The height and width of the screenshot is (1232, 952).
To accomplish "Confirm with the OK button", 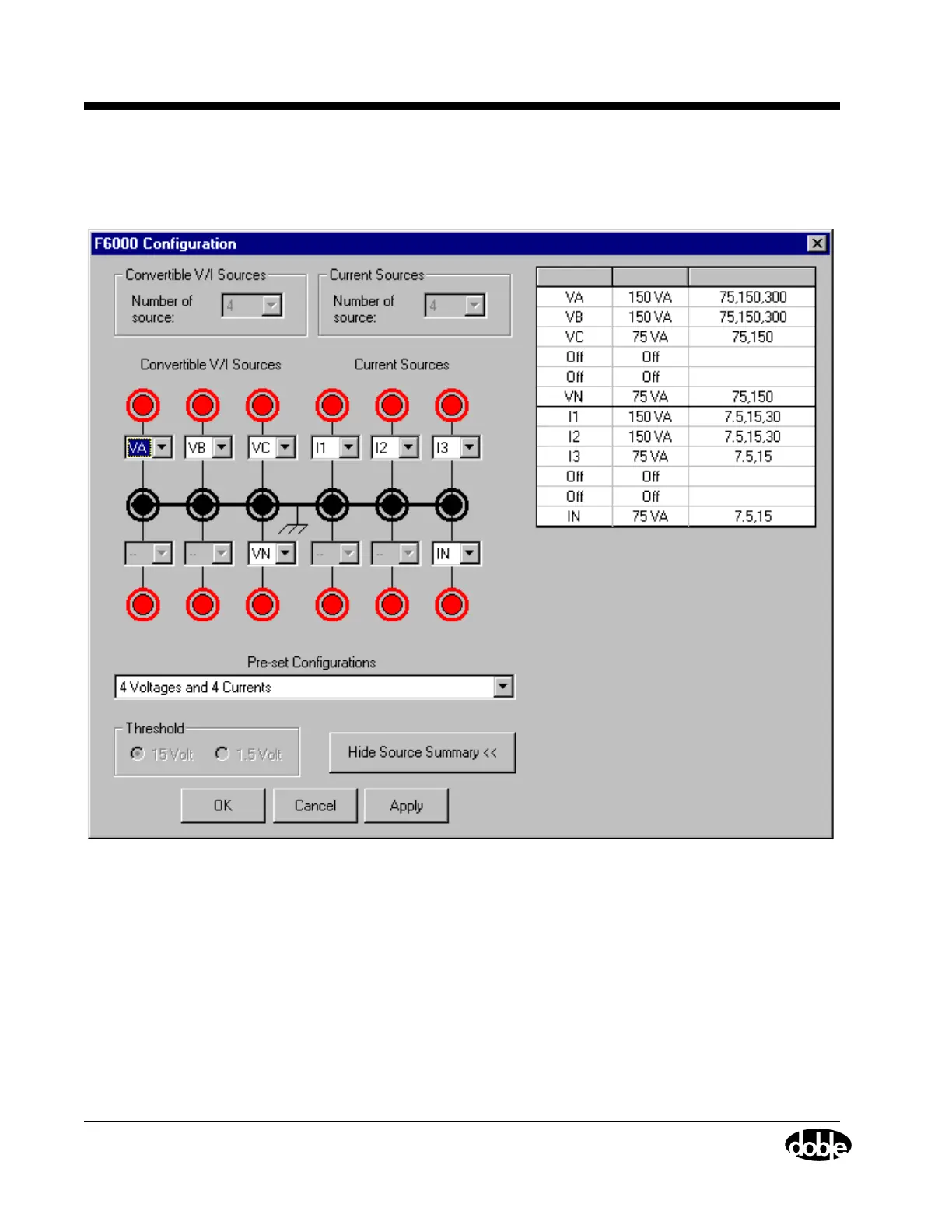I will [223, 806].
